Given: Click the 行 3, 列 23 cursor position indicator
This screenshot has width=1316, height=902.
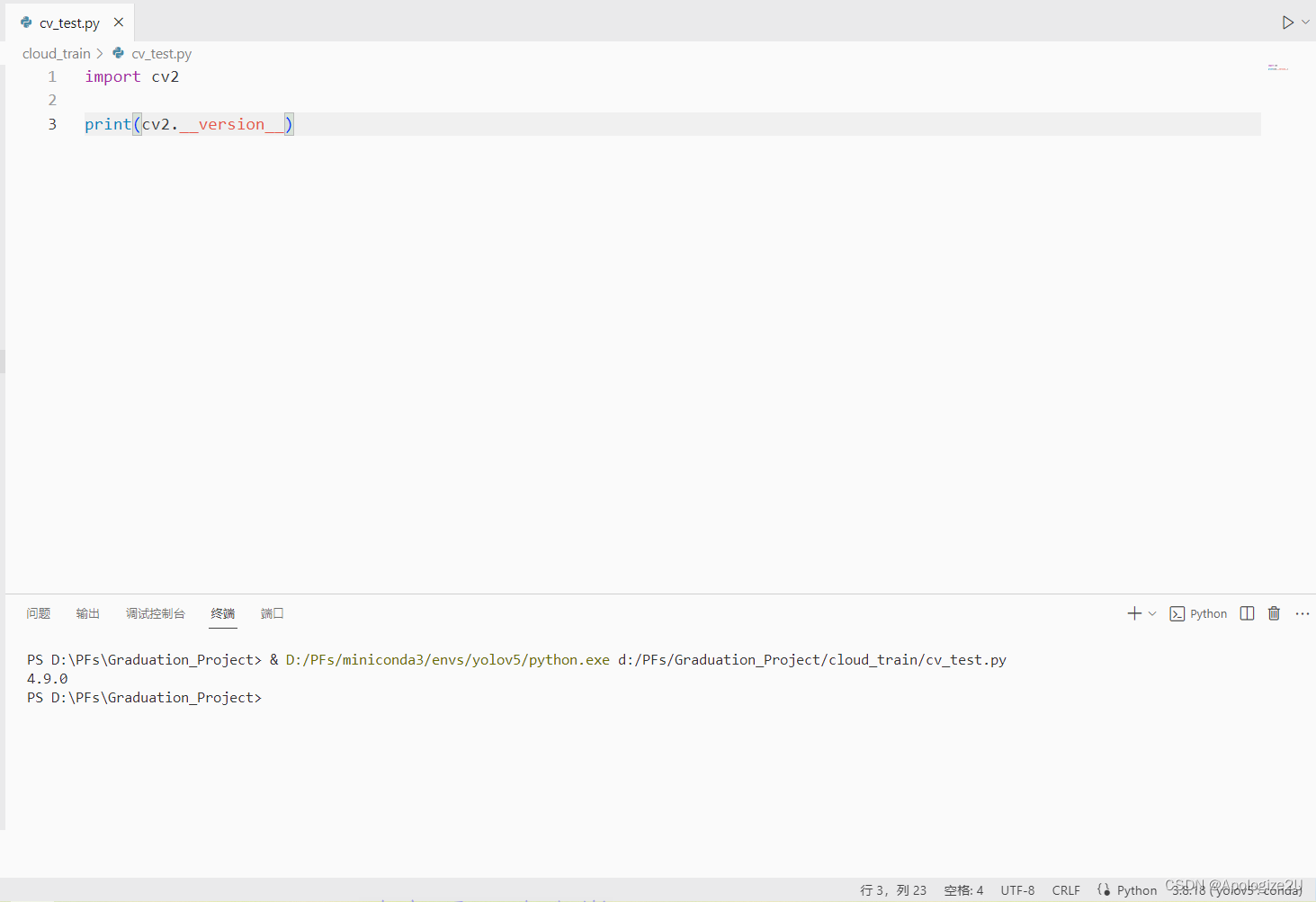Looking at the screenshot, I should click(x=893, y=890).
